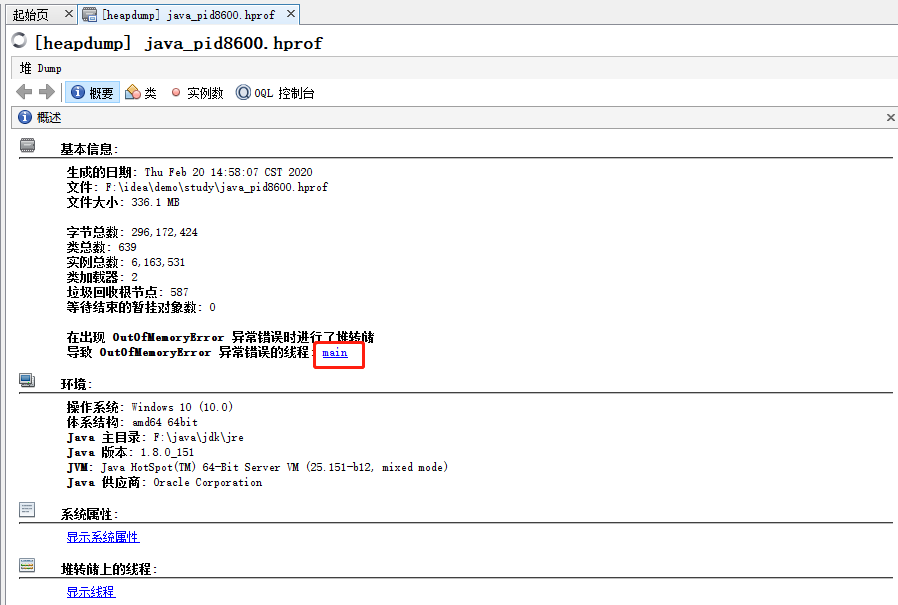Click the 堆转储上的线程 section icon
The image size is (898, 605).
[27, 565]
